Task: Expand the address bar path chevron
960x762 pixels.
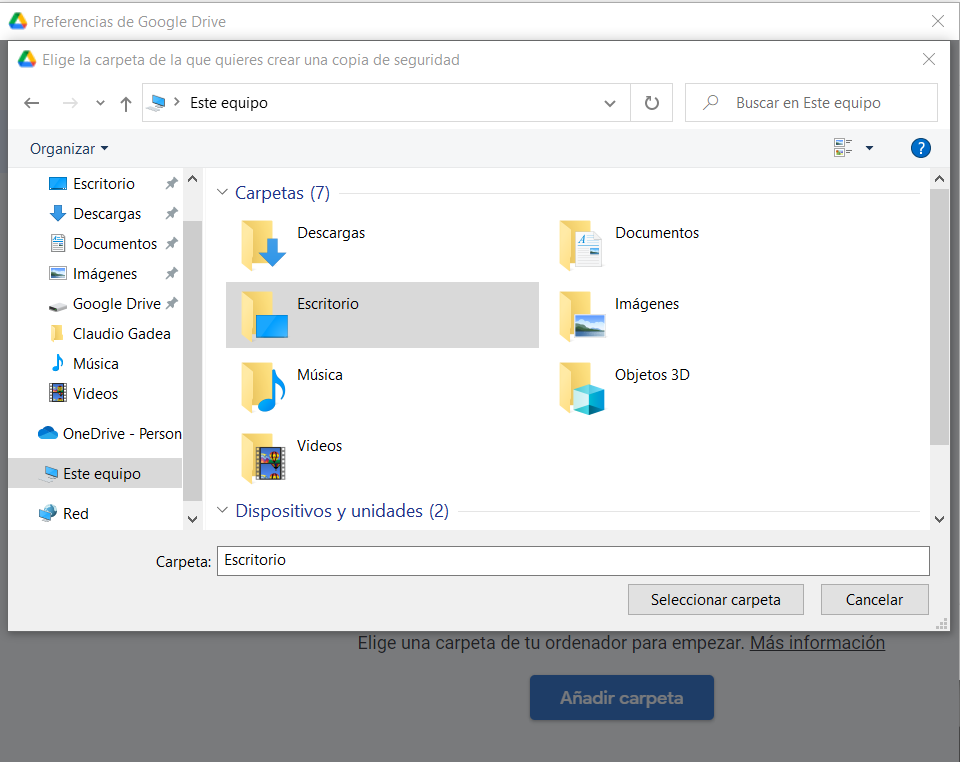Action: [x=176, y=102]
